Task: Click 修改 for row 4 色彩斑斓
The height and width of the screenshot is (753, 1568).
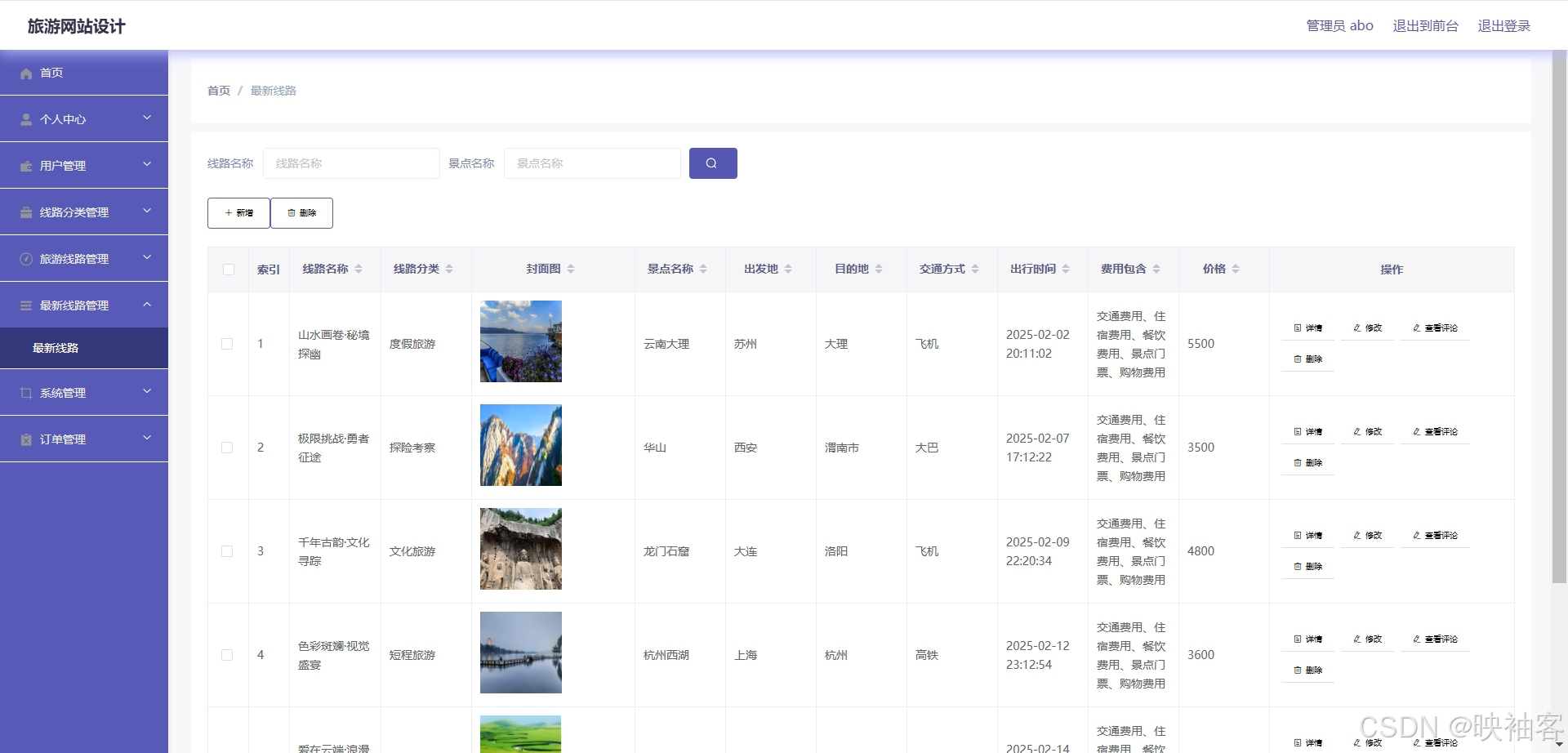Action: 1367,639
